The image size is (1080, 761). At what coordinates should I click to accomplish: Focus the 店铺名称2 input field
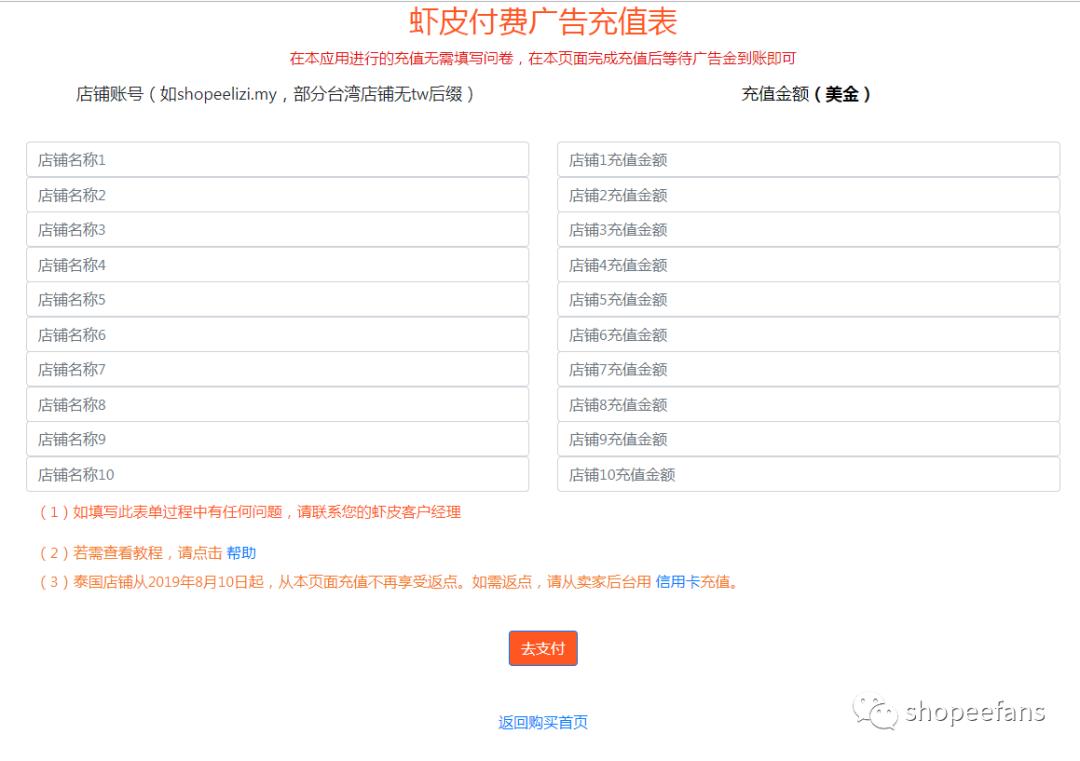tap(278, 195)
